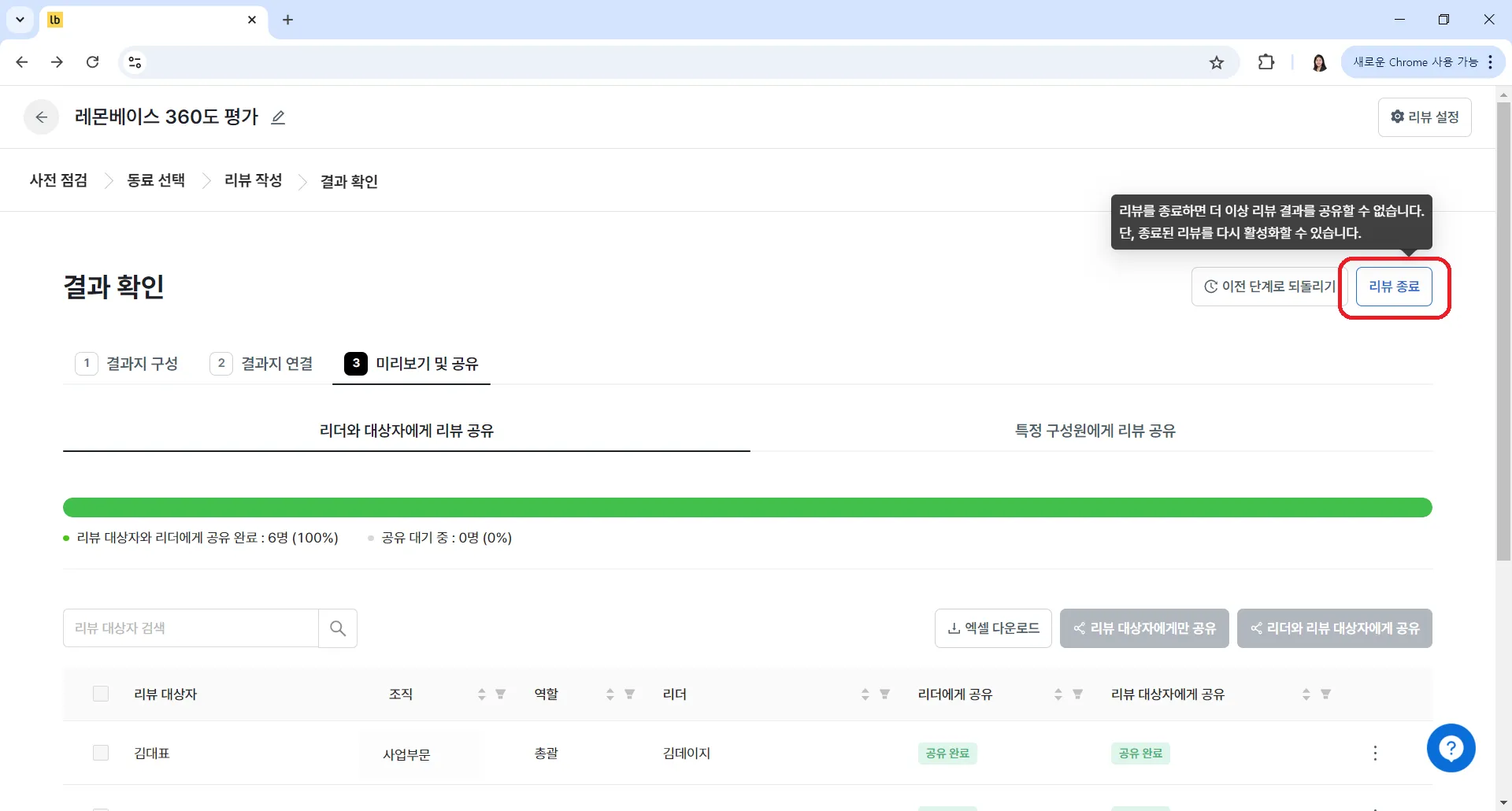The image size is (1512, 811).
Task: Filter the 리더 column
Action: click(885, 694)
